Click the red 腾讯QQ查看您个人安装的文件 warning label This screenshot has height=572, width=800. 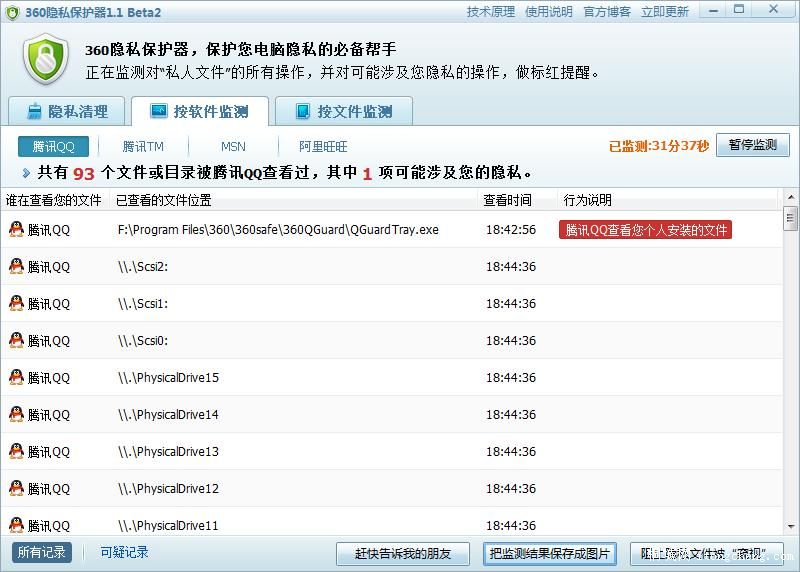645,230
